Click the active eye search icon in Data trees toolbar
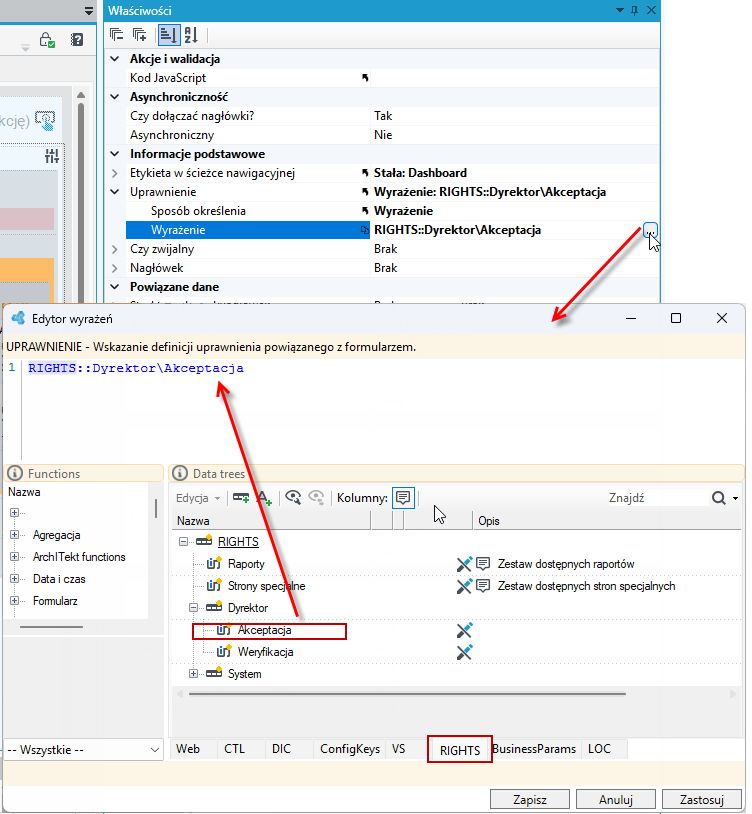Screen dimensions: 752x814 293,497
